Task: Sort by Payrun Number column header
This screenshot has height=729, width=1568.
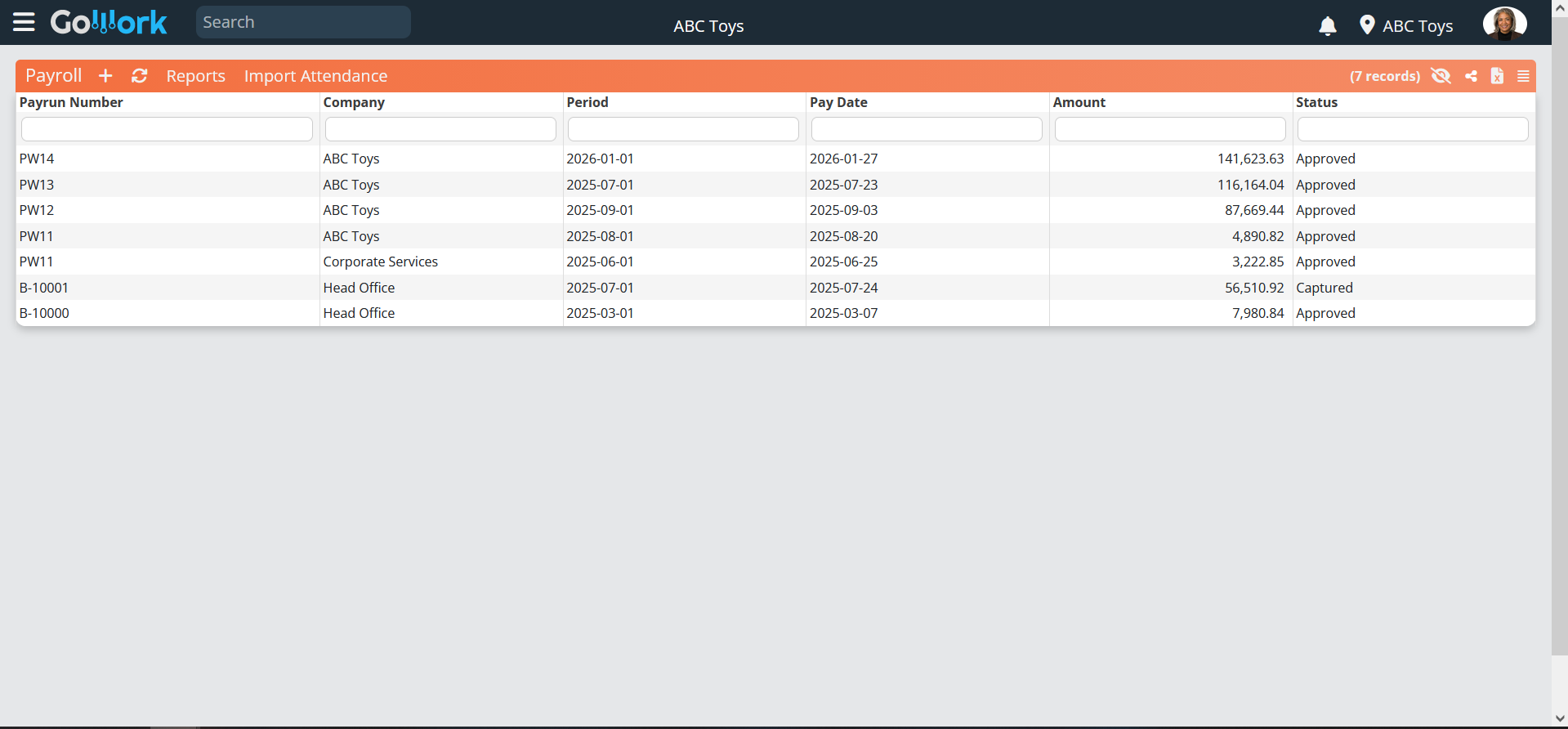Action: pyautogui.click(x=71, y=102)
